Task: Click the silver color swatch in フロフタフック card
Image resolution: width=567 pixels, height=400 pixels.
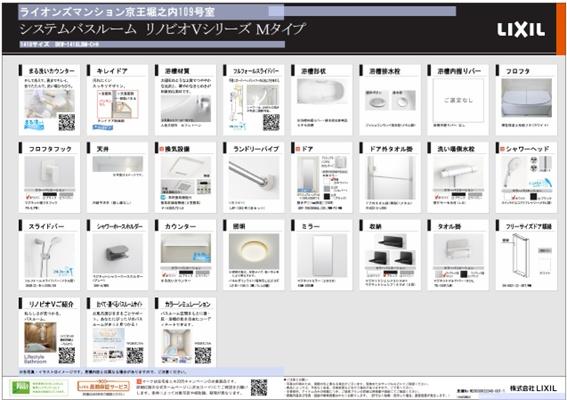Action: [66, 195]
